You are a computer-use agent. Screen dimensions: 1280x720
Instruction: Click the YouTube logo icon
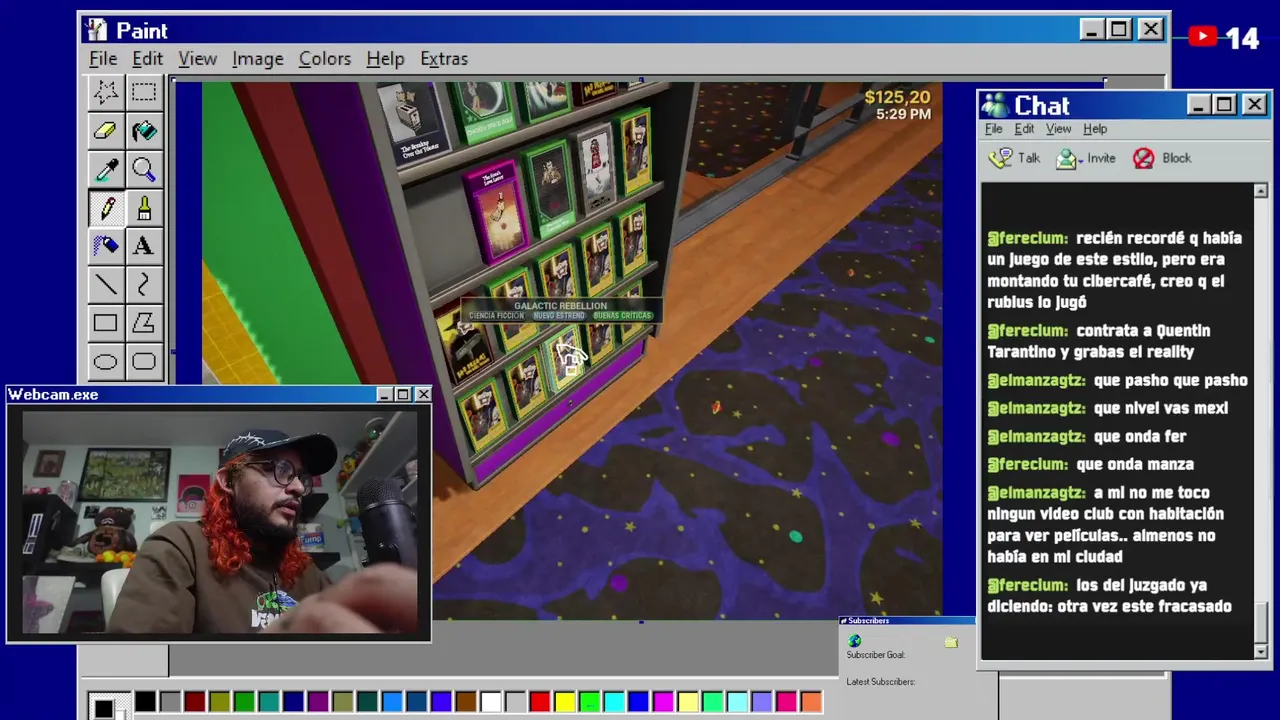point(1202,37)
